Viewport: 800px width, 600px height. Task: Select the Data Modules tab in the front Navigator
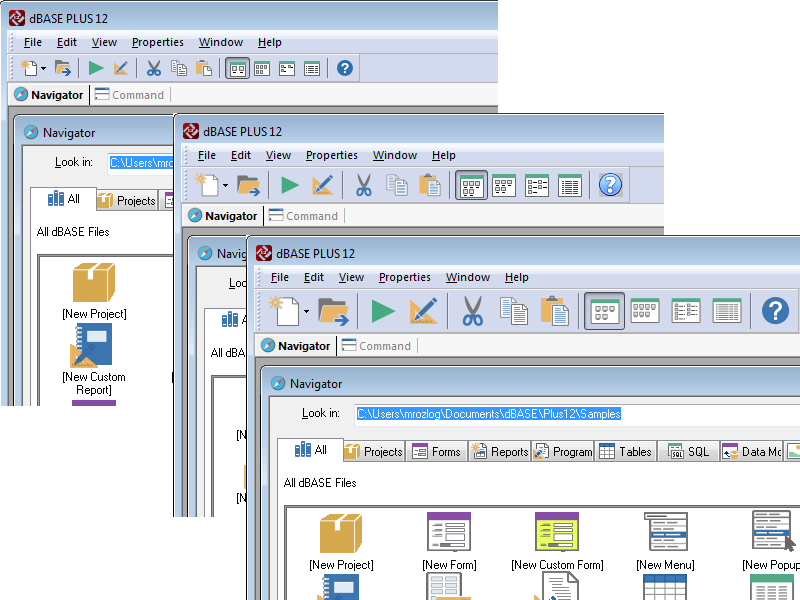752,452
